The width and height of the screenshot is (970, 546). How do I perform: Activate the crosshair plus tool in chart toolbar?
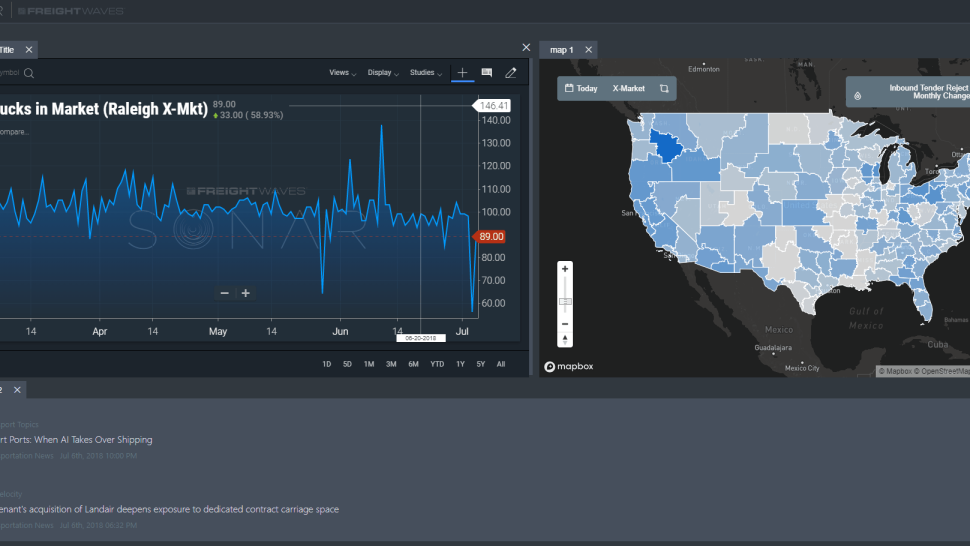click(462, 73)
